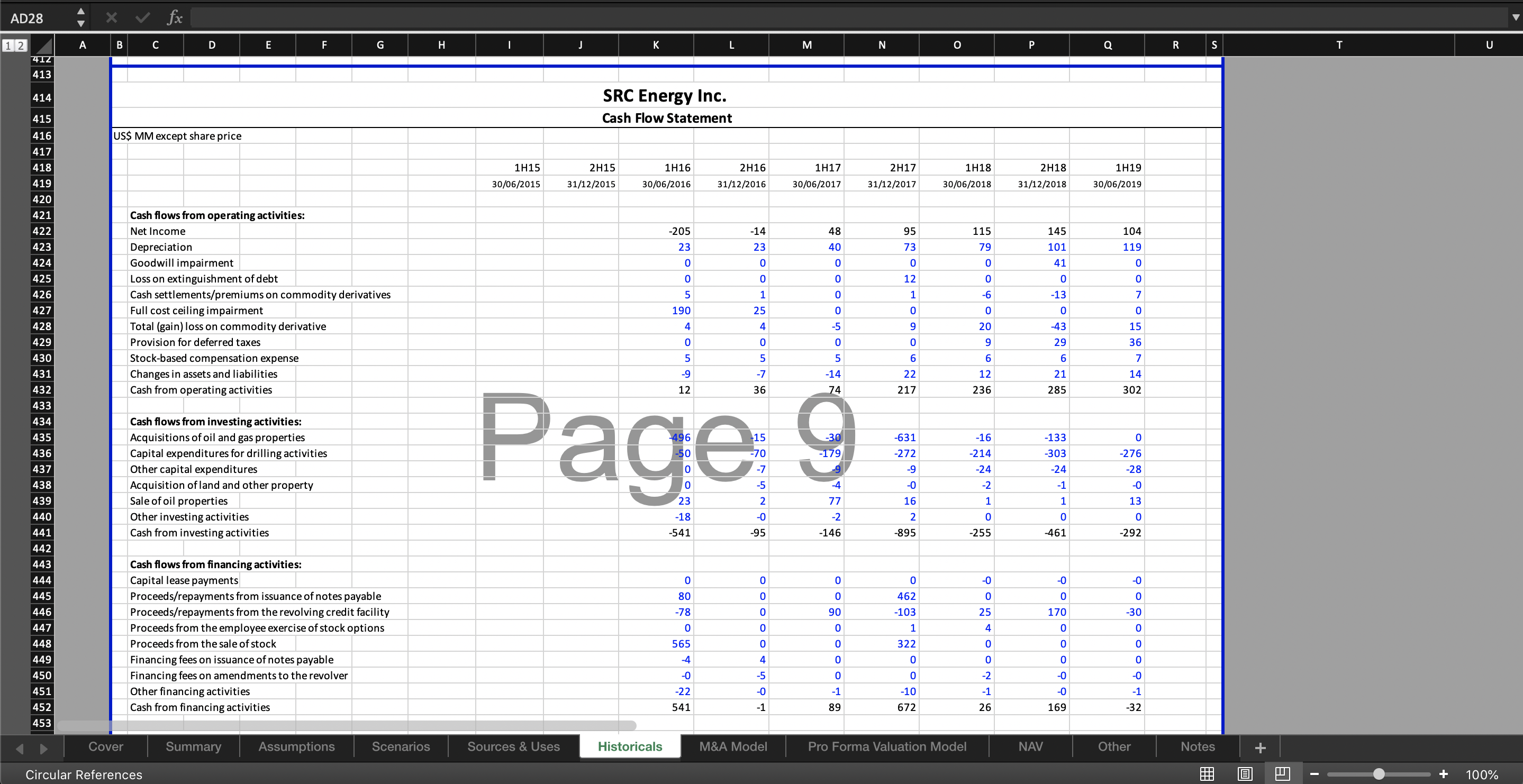Click into the formula bar input

848,18
